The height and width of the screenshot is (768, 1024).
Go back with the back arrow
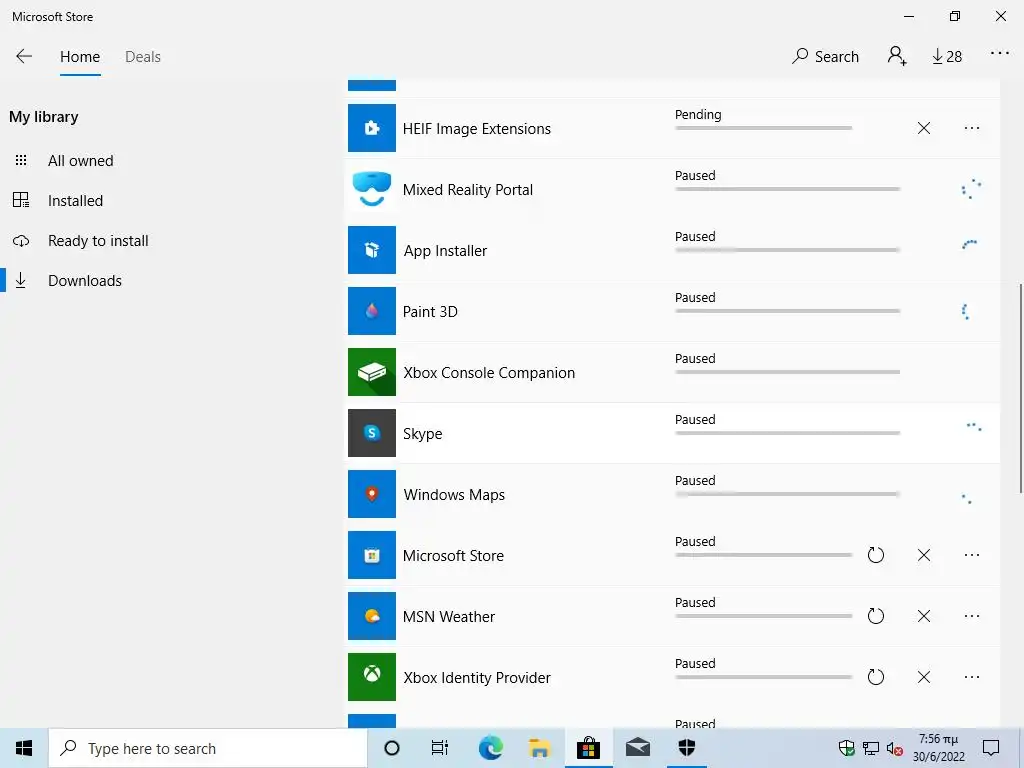(24, 56)
